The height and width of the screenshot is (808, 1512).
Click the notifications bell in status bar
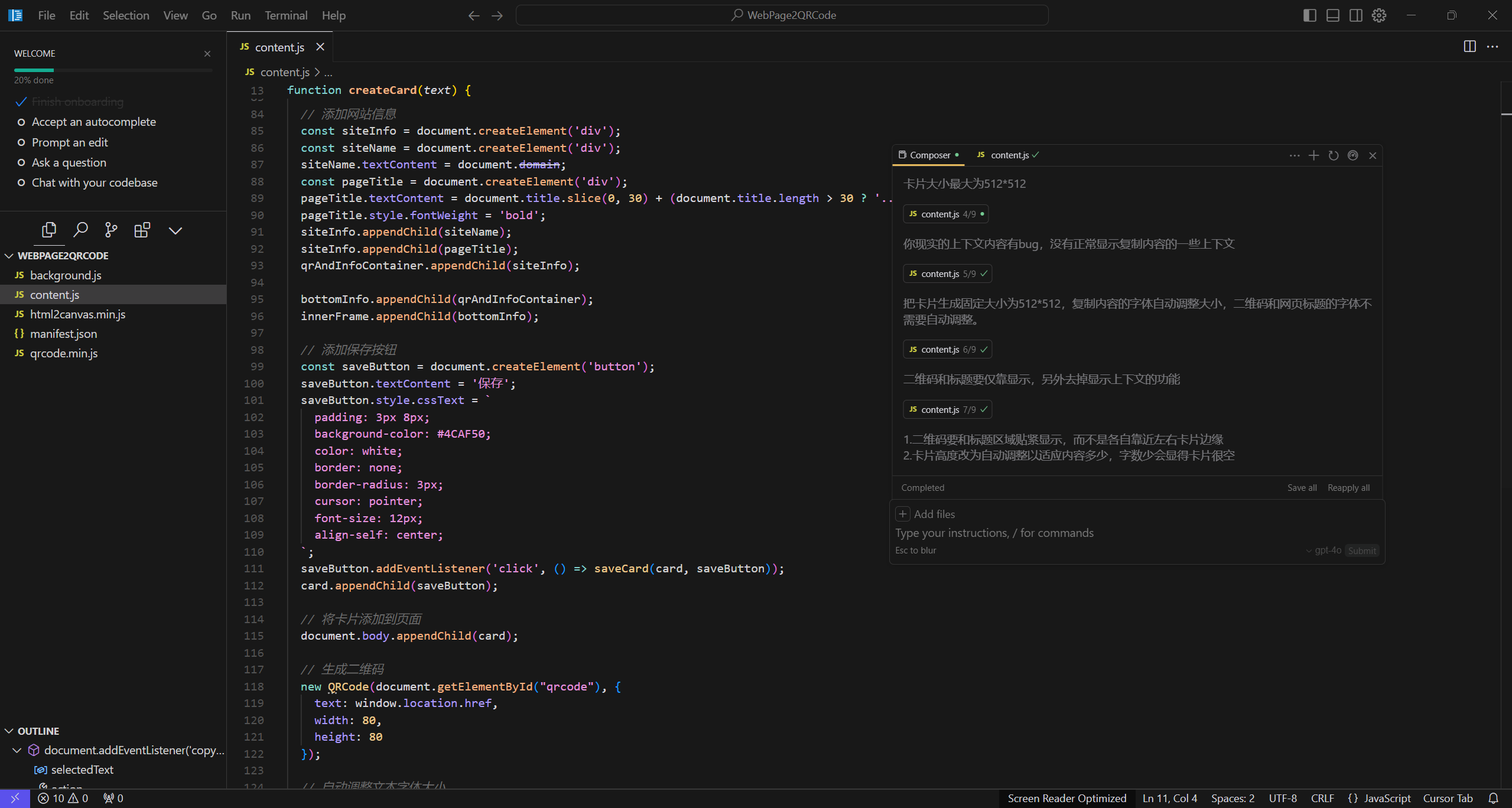(1493, 798)
